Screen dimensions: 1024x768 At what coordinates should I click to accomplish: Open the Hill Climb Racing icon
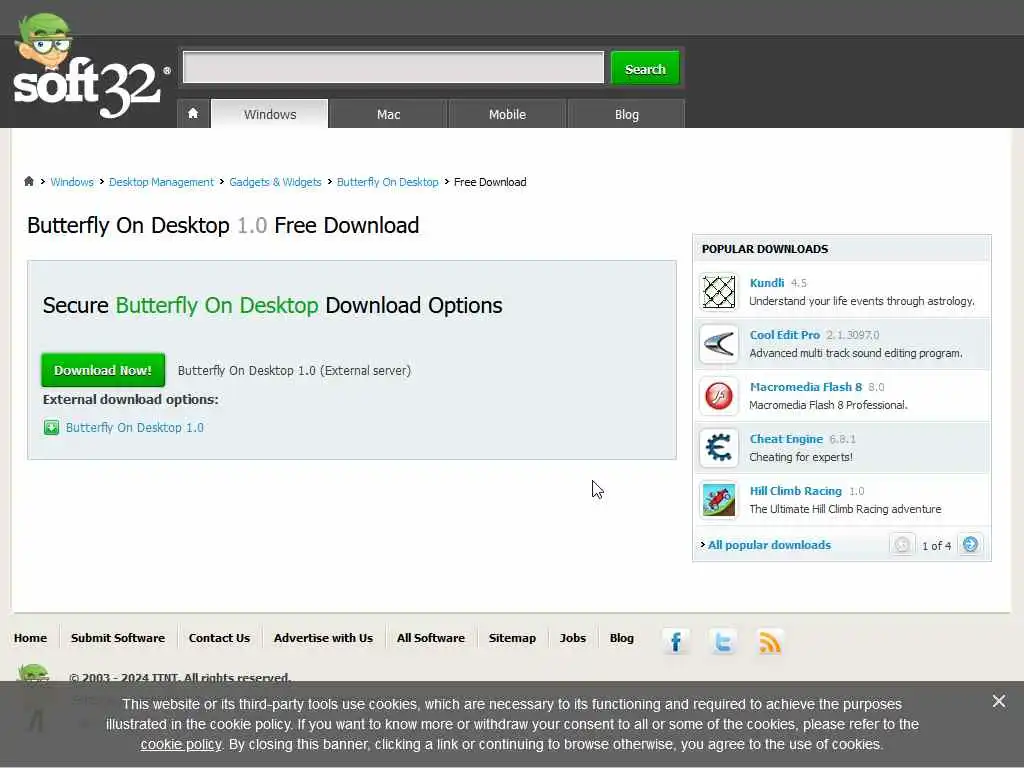pyautogui.click(x=718, y=500)
